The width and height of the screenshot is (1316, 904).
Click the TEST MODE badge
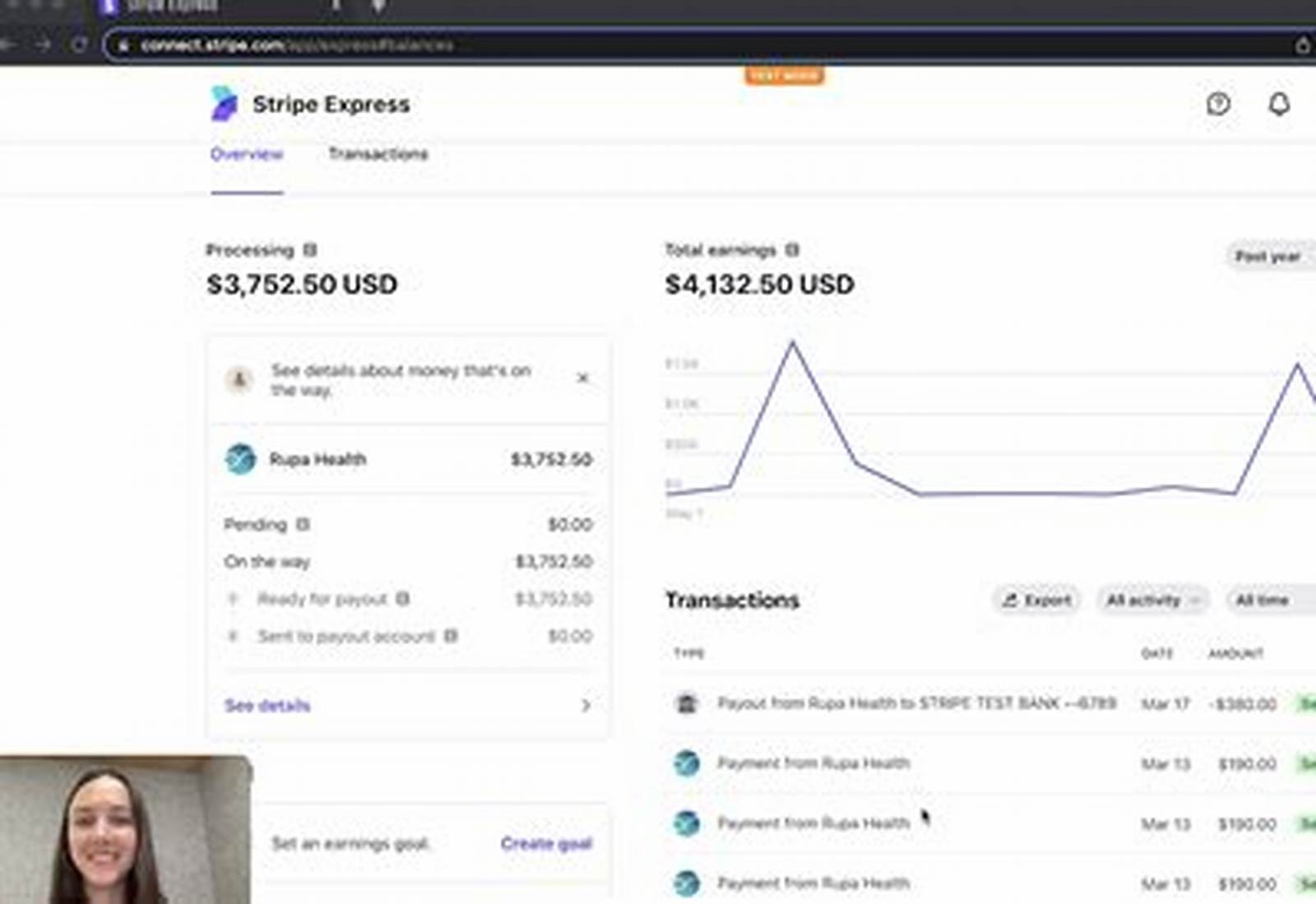point(785,76)
